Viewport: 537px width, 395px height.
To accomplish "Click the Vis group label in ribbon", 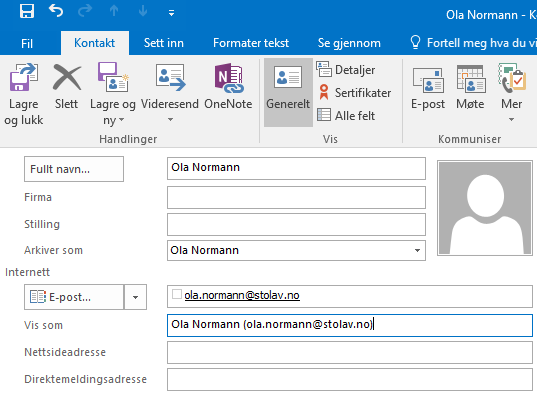I will 330,139.
